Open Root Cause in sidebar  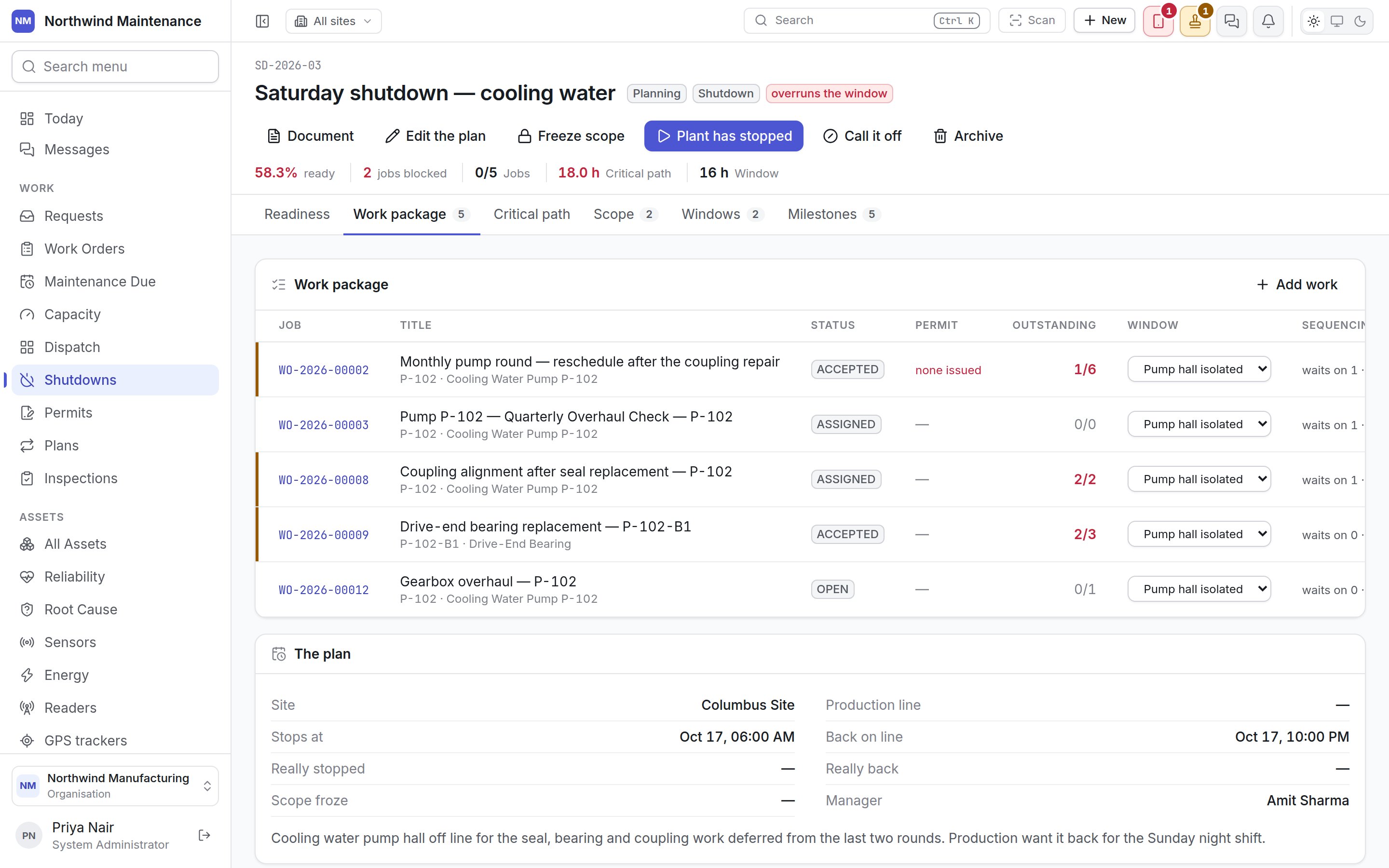(x=115, y=610)
